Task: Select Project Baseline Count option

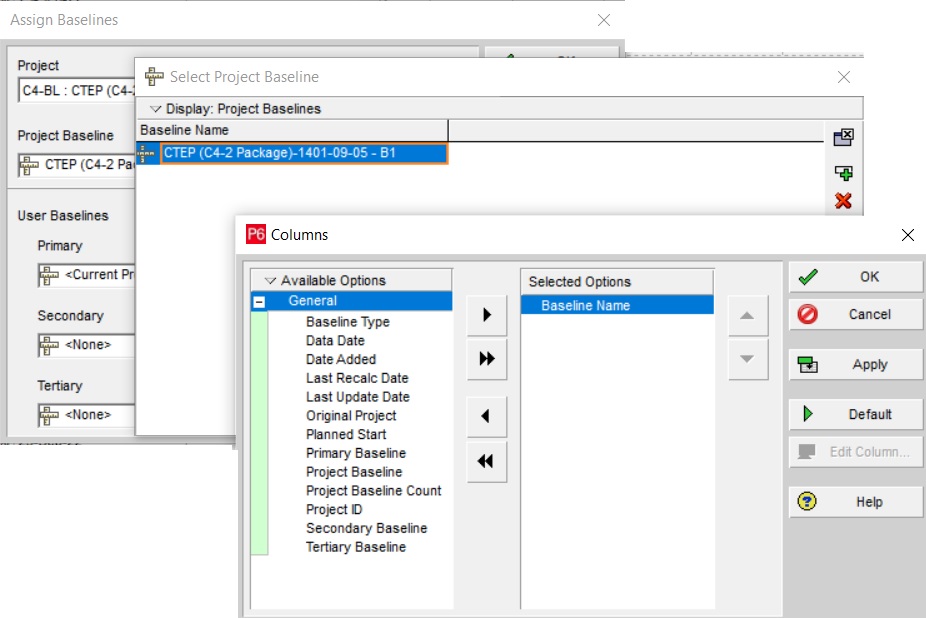Action: [x=374, y=491]
